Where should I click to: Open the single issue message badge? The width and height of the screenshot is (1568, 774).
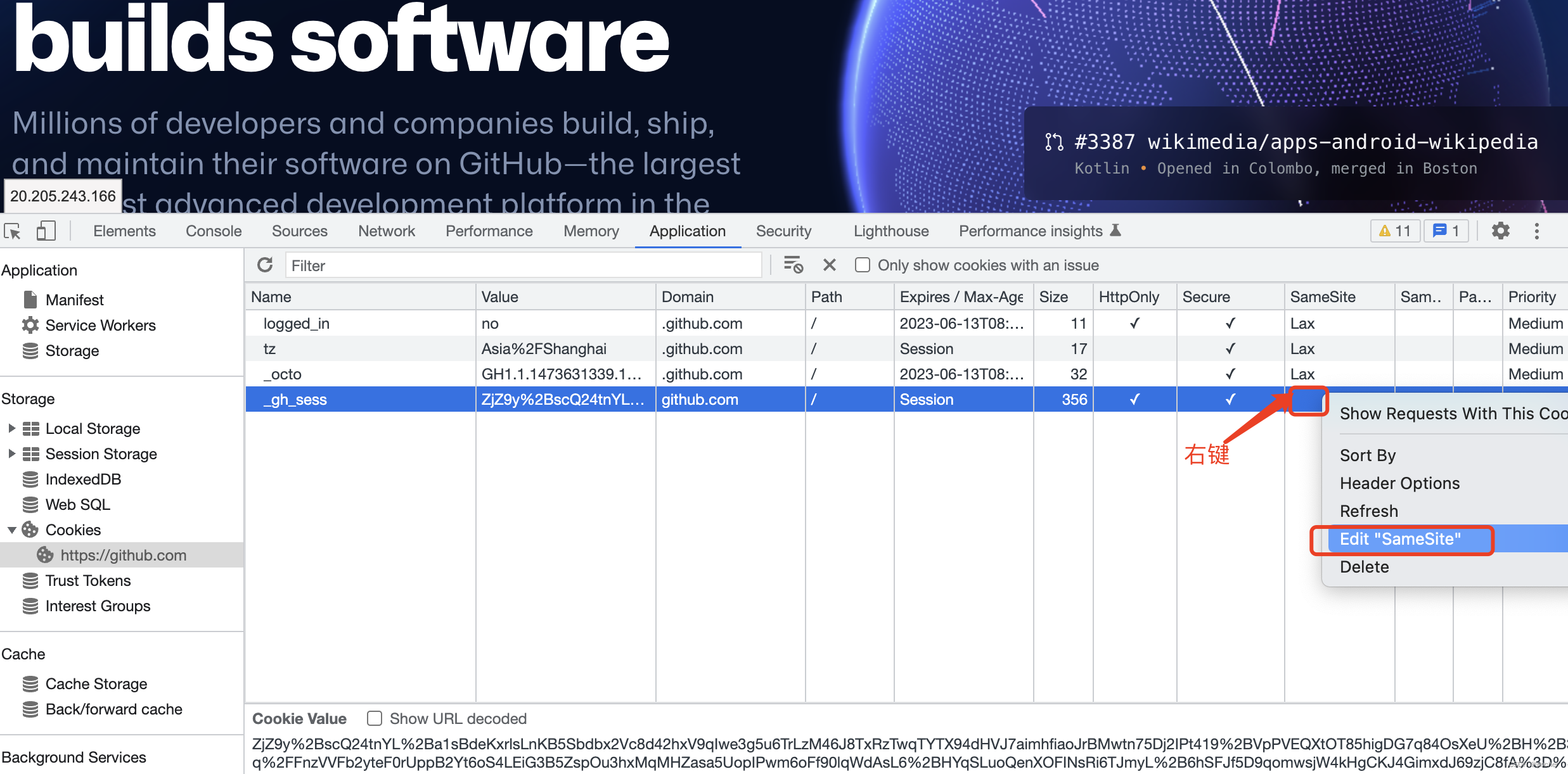[1446, 231]
